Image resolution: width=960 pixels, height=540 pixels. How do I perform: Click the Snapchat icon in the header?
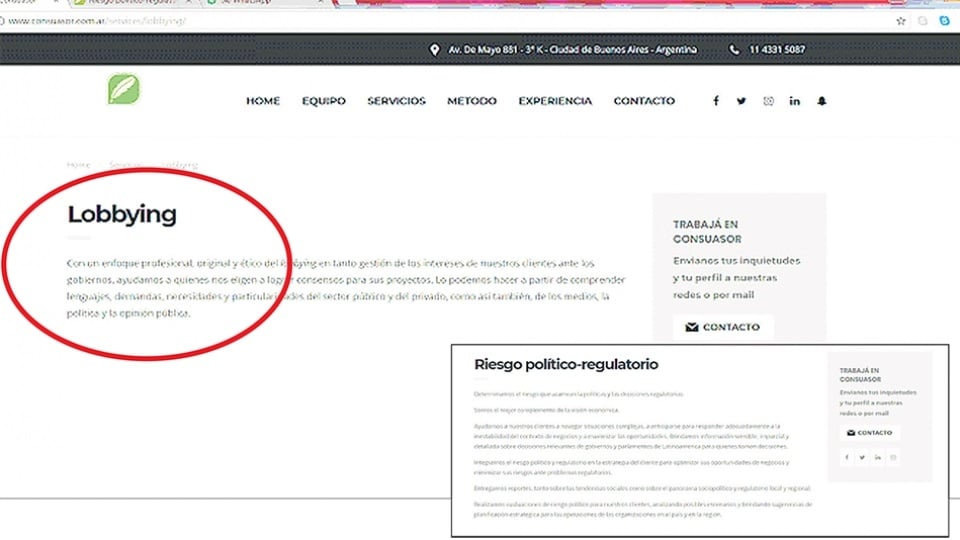click(x=822, y=101)
